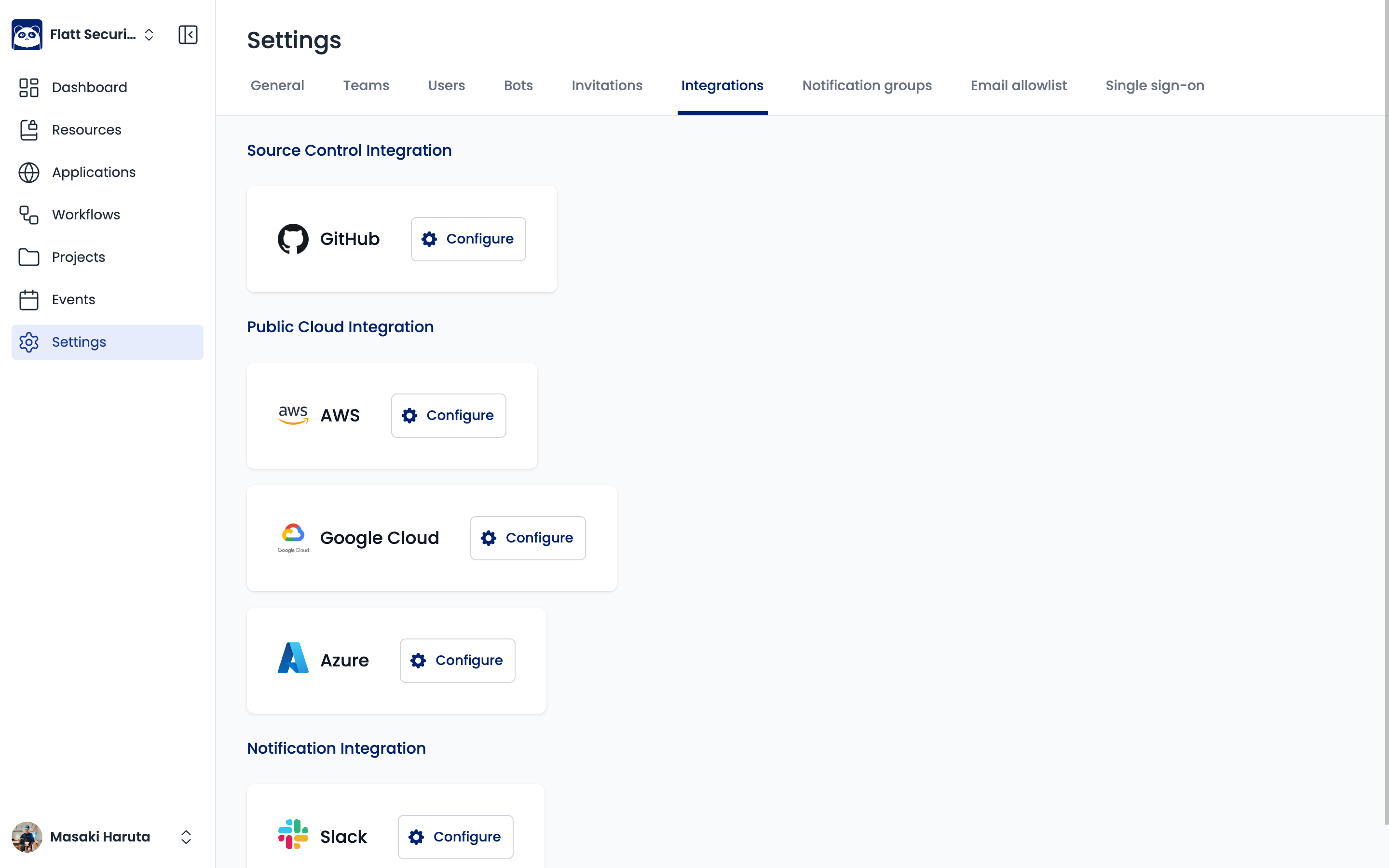Switch to the Teams tab
Viewport: 1389px width, 868px height.
pos(366,85)
